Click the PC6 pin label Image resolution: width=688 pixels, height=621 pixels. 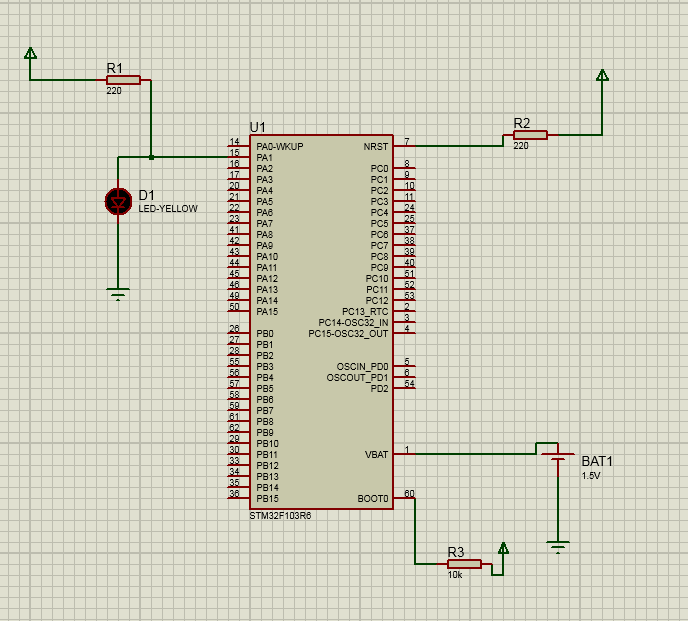380,234
